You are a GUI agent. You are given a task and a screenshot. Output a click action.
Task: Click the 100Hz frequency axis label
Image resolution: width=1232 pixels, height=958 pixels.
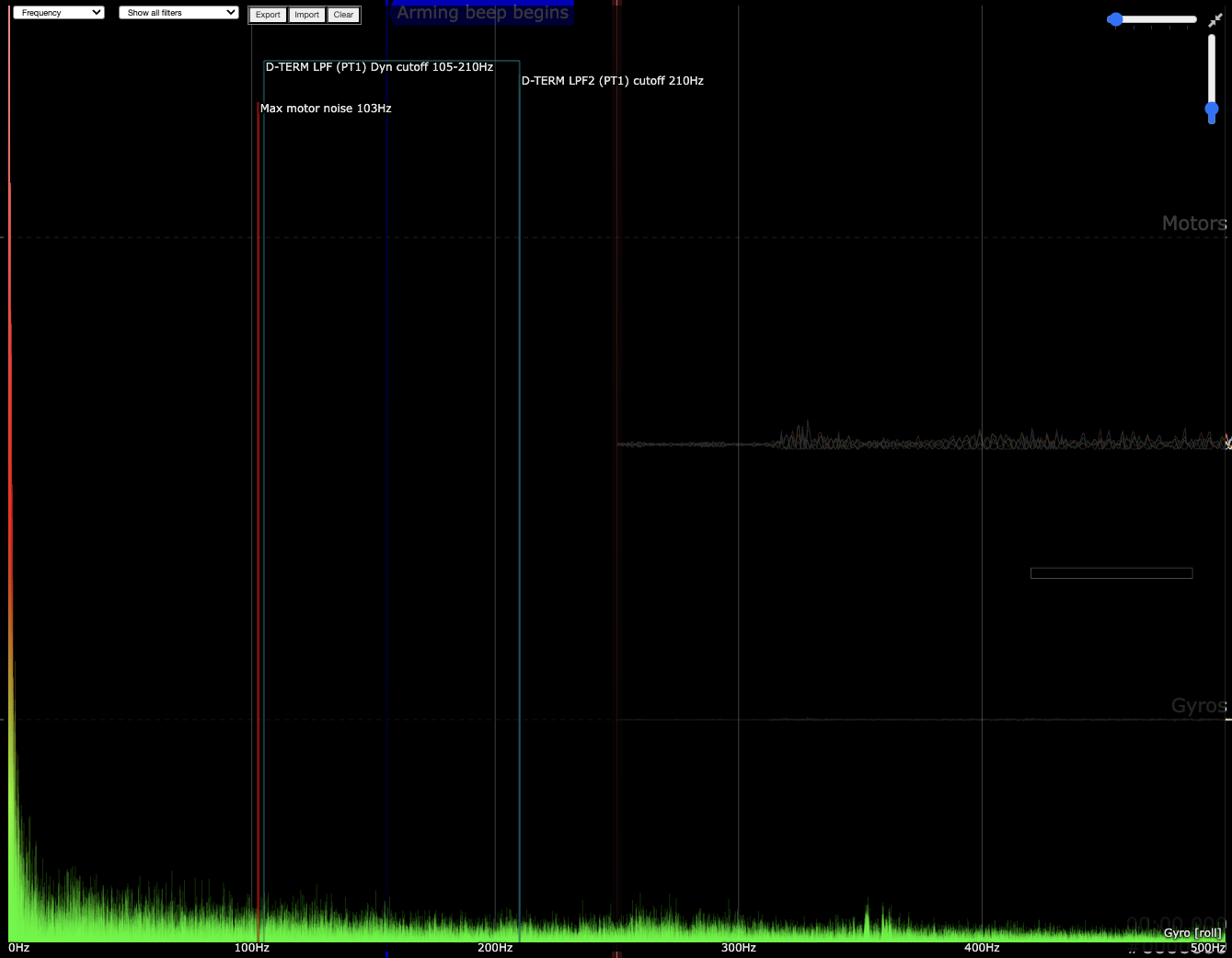[x=251, y=948]
